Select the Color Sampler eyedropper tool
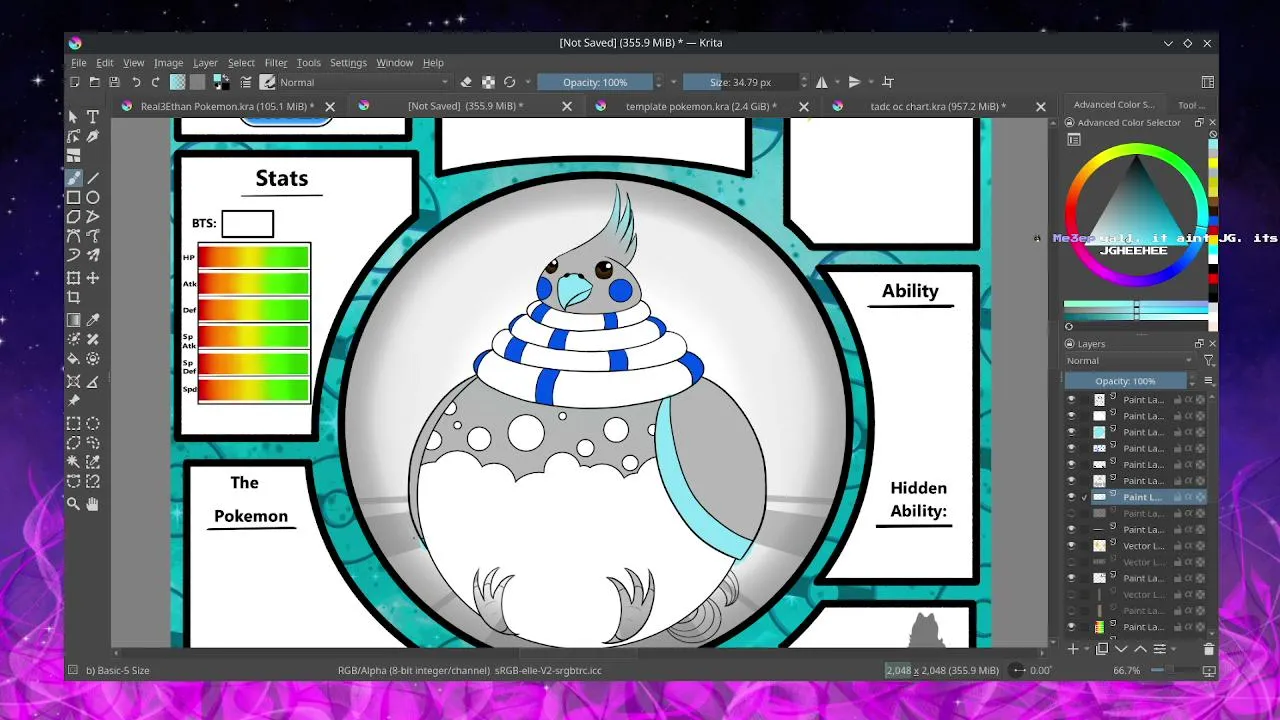The image size is (1280, 720). point(93,320)
